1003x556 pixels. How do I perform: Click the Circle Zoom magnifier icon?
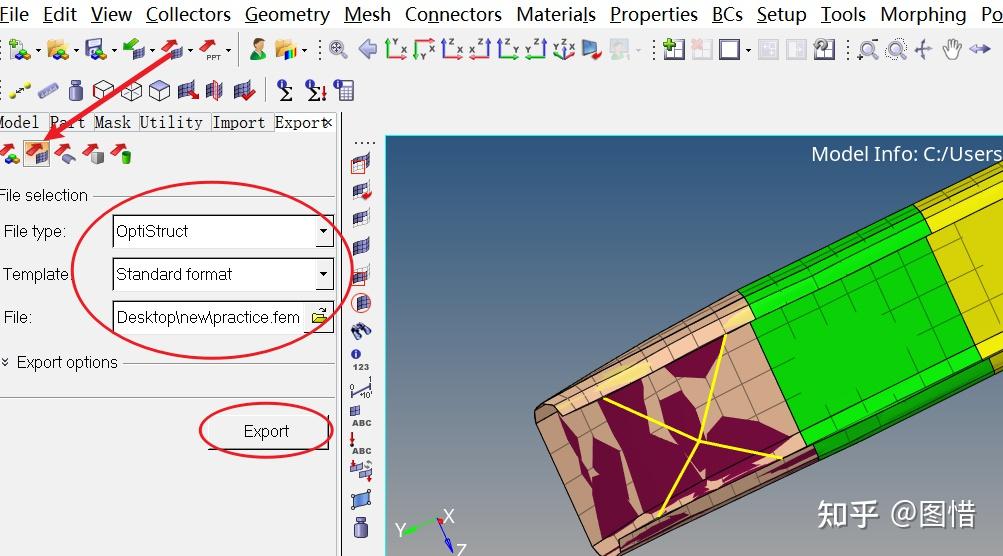[896, 49]
